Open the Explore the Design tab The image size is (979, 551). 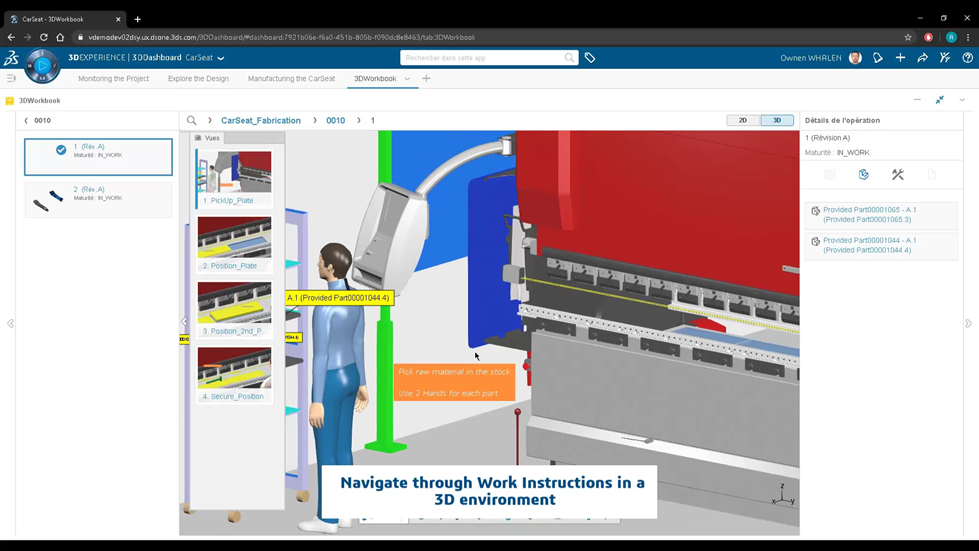pyautogui.click(x=199, y=79)
